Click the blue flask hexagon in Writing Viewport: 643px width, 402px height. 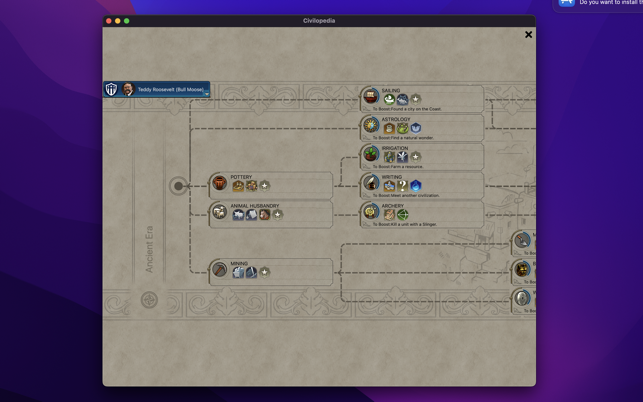415,186
